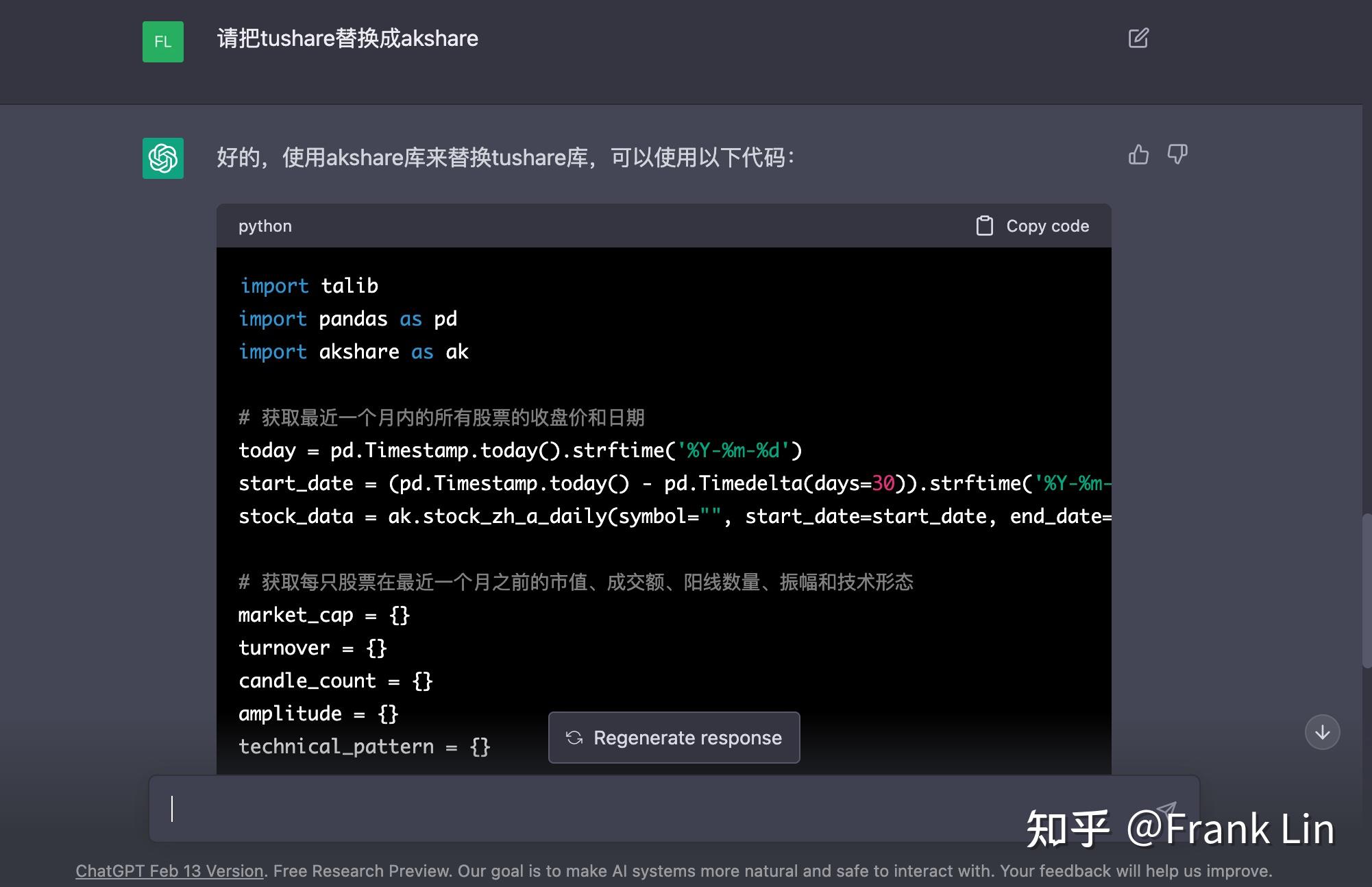Click Regenerate response button
Viewport: 1372px width, 887px height.
pyautogui.click(x=674, y=738)
